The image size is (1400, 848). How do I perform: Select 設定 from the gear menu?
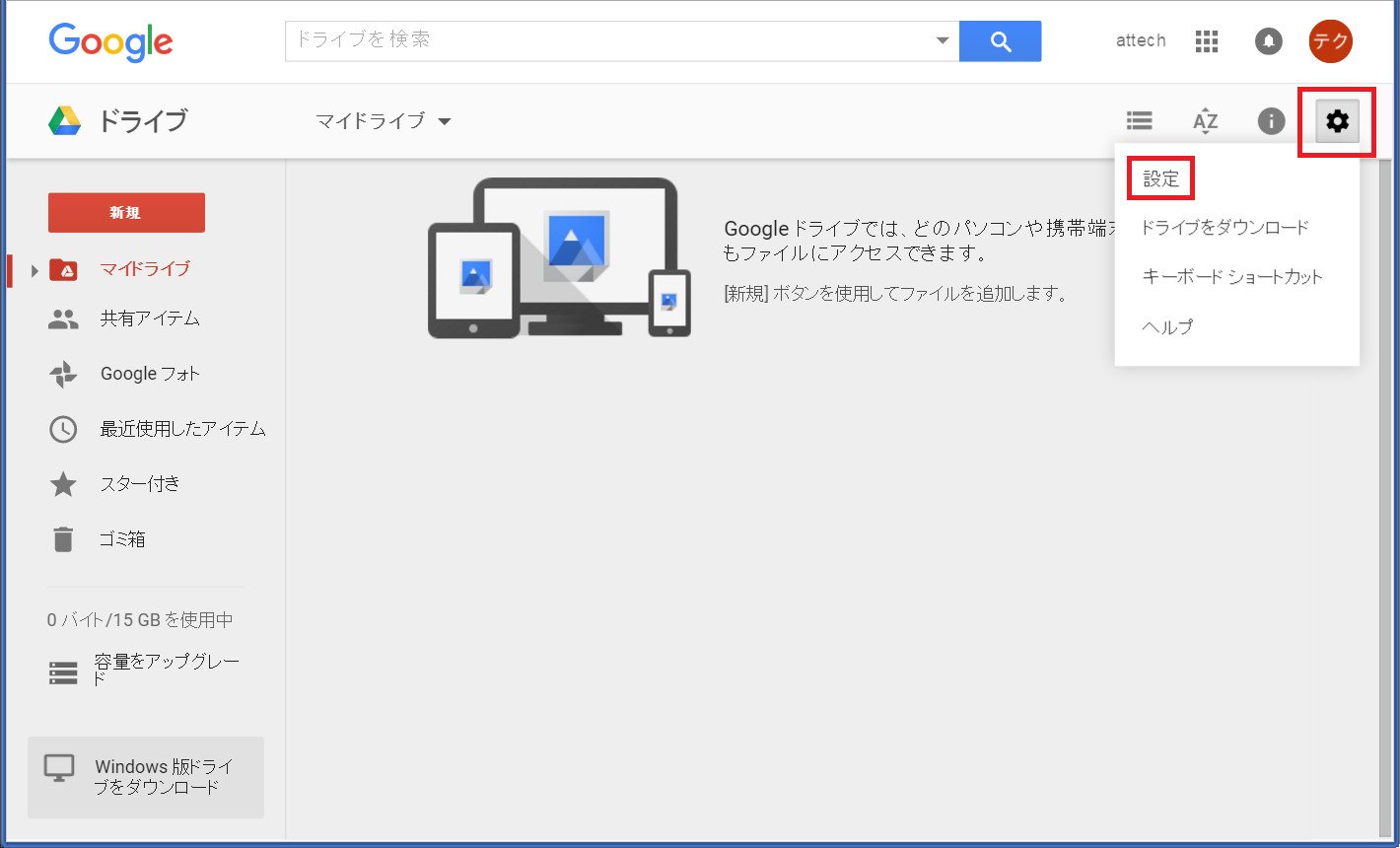1160,178
